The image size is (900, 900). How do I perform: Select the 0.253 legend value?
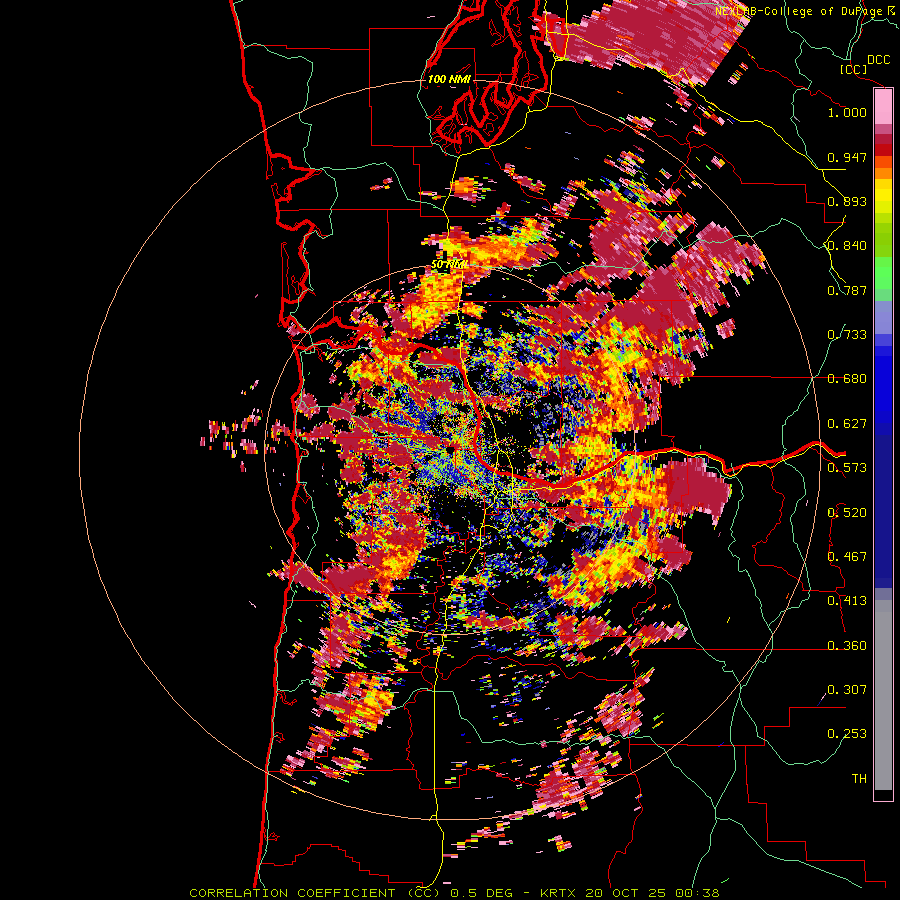[847, 734]
